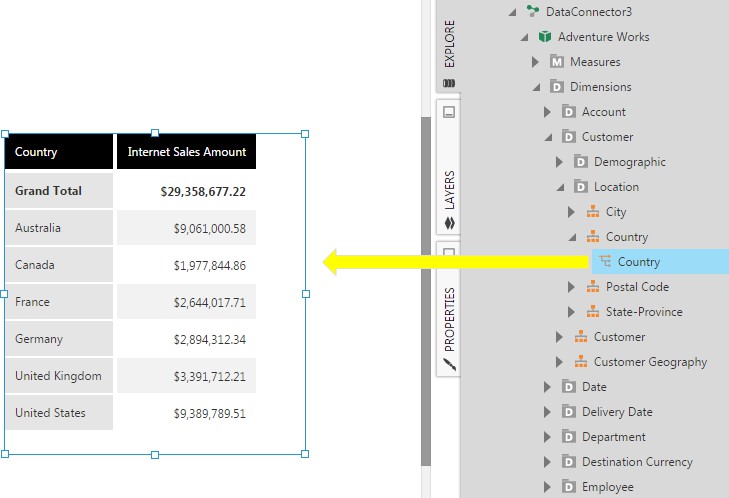Expand the Customer Geography hierarchy
729x498 pixels.
(559, 362)
